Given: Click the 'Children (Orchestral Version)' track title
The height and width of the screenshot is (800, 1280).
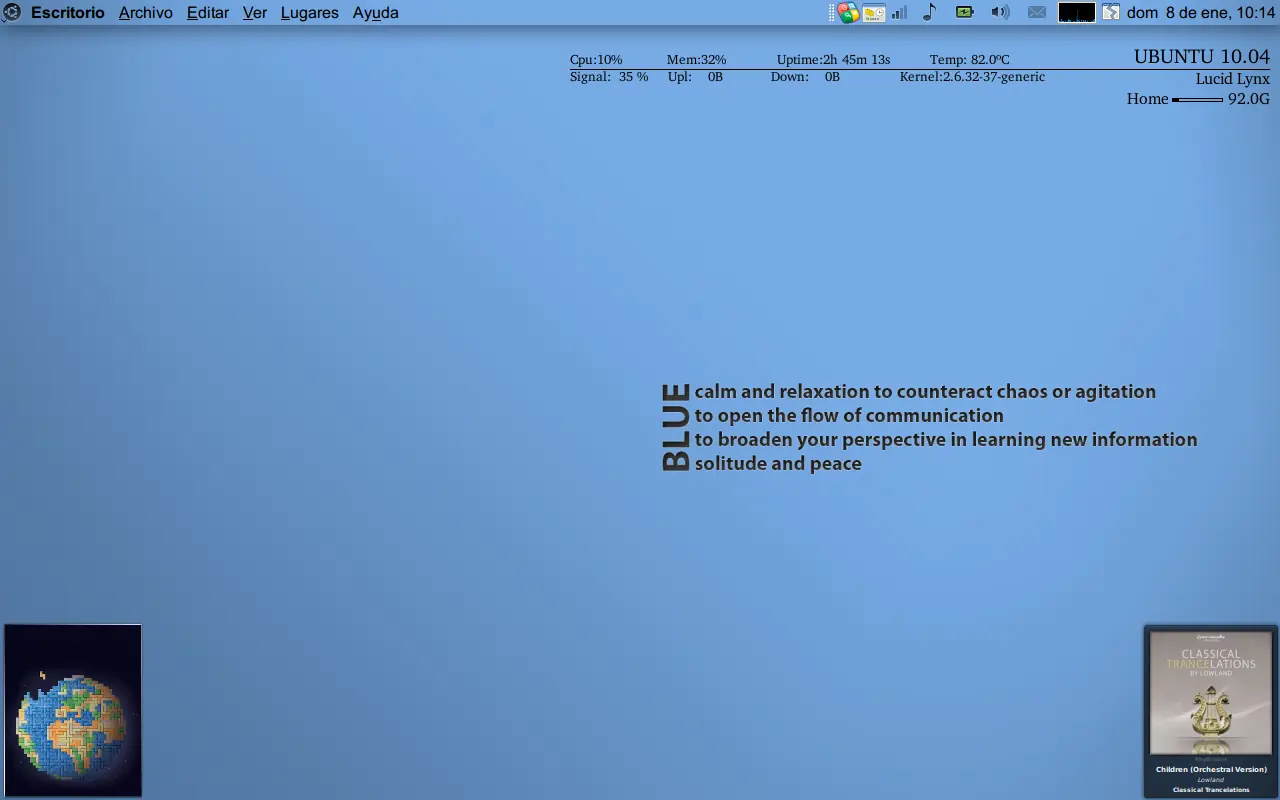Looking at the screenshot, I should click(1211, 769).
